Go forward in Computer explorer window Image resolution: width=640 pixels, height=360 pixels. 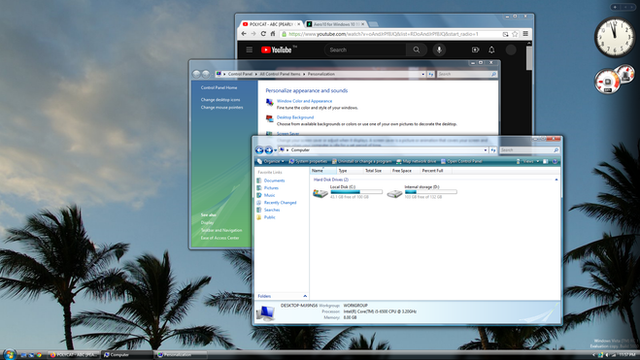(269, 150)
